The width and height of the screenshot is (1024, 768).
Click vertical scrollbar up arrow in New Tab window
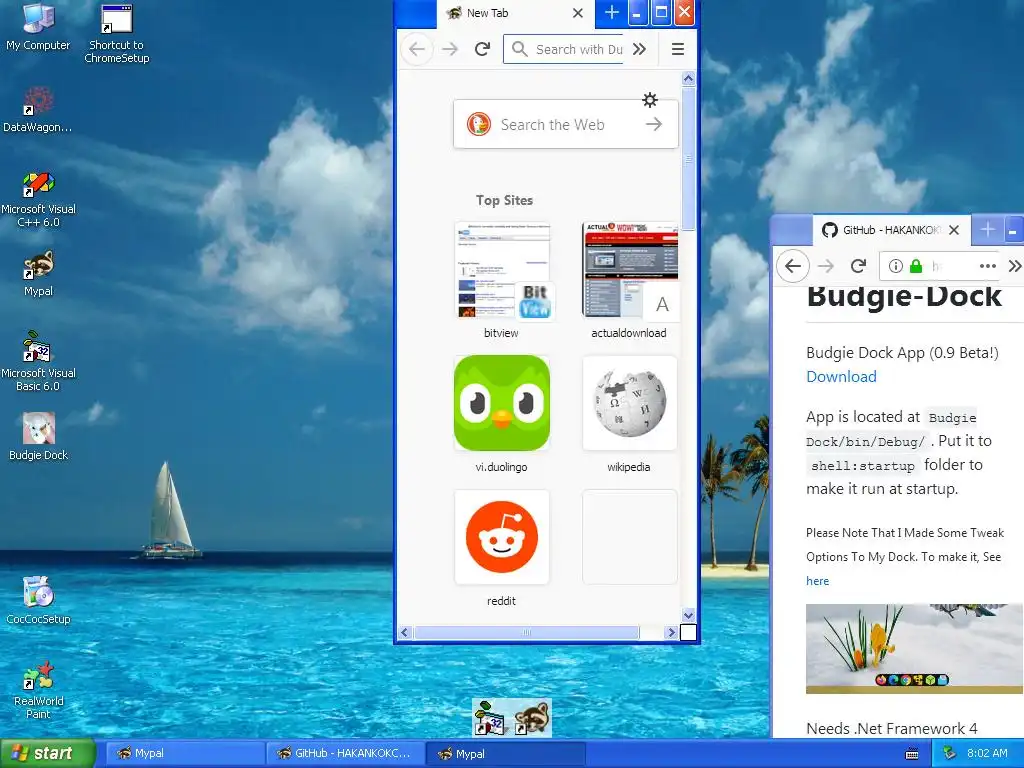point(688,78)
